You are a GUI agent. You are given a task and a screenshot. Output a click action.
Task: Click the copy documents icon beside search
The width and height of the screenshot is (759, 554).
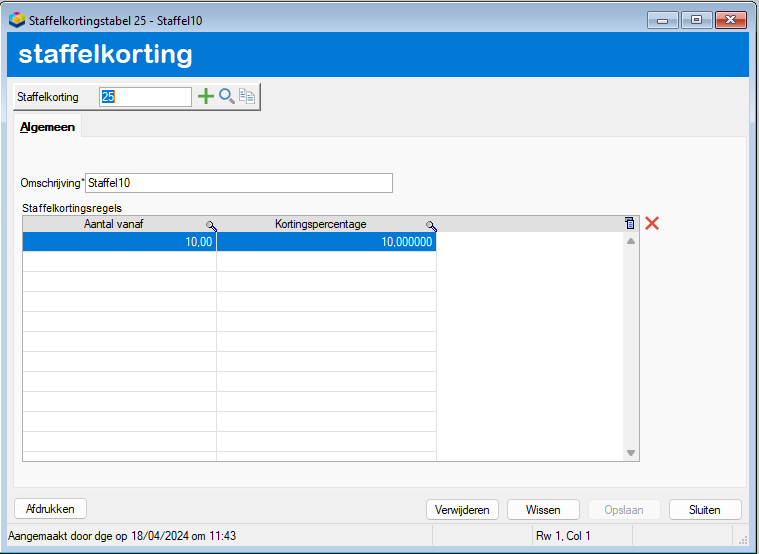pos(247,96)
